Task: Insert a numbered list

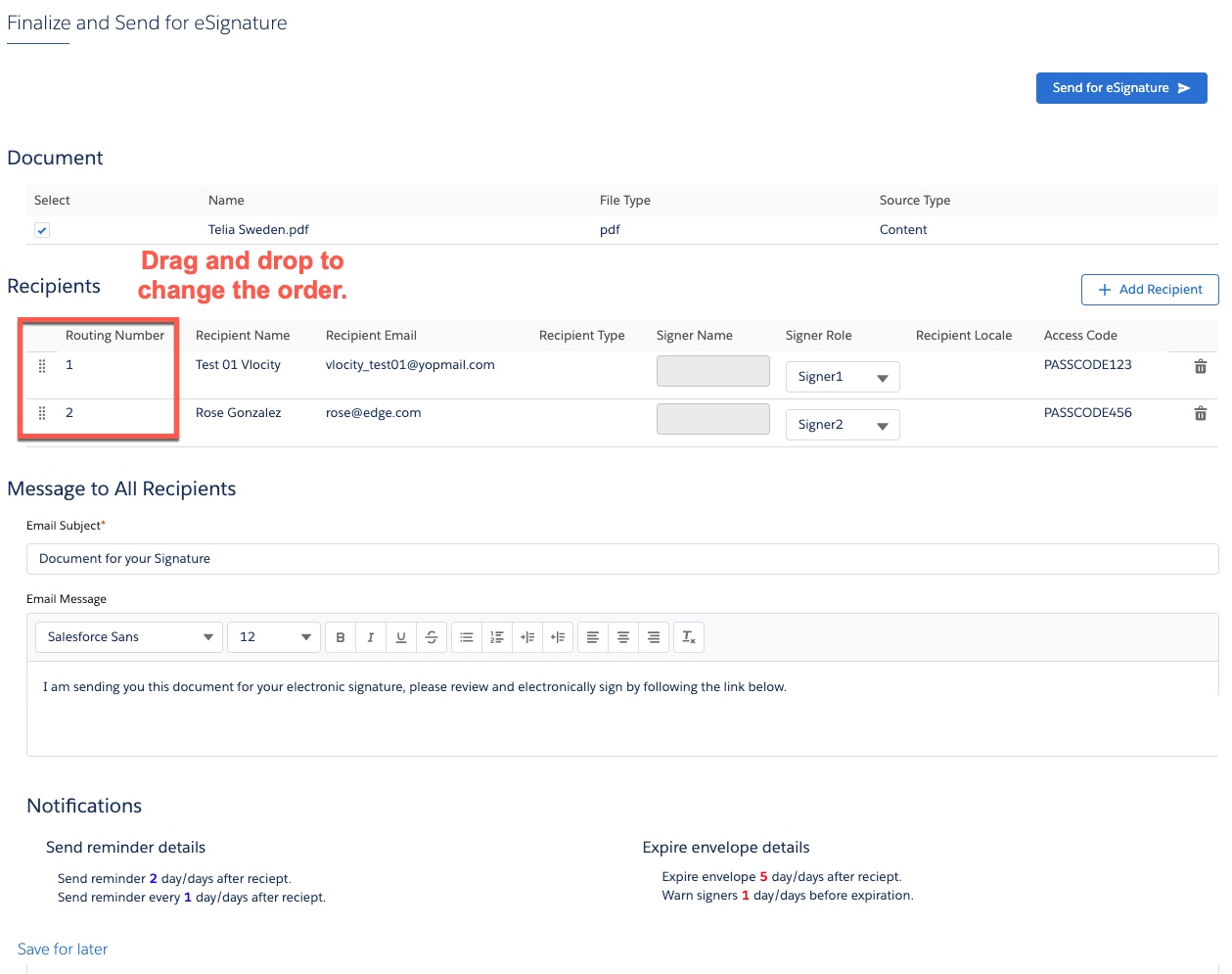Action: click(497, 637)
